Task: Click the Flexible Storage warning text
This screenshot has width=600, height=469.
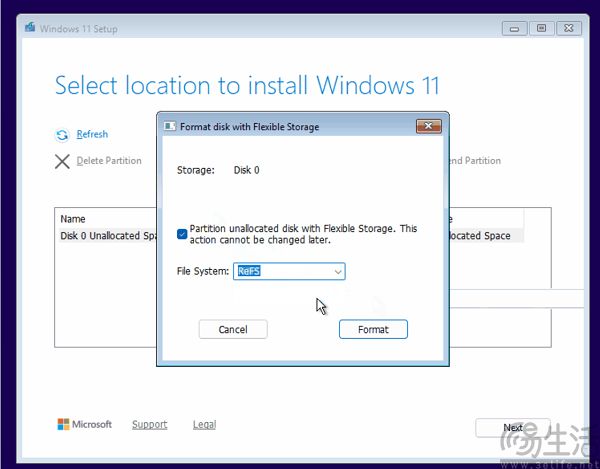Action: coord(303,234)
